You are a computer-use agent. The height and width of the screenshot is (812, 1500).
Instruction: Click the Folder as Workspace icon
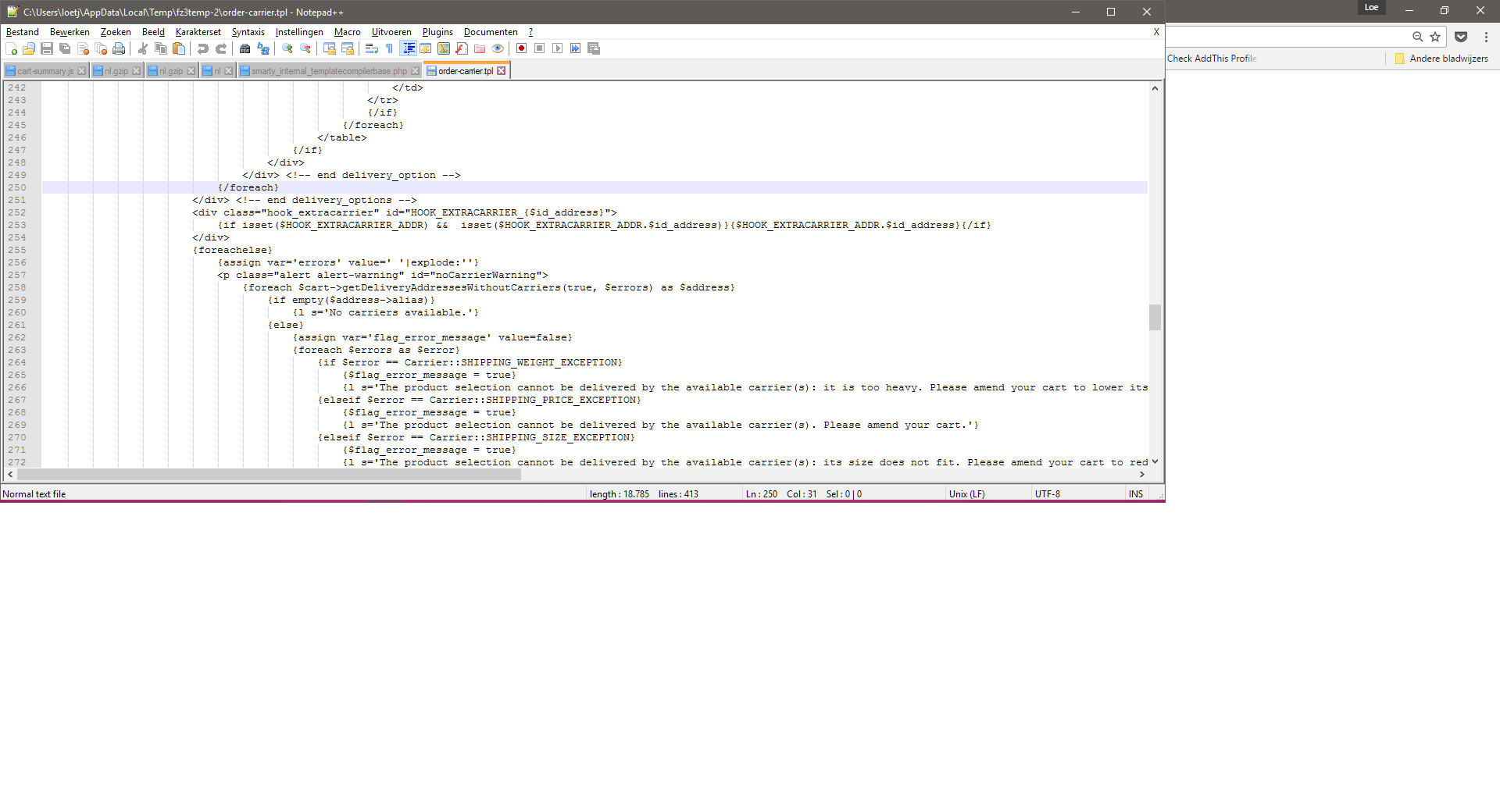click(x=480, y=48)
